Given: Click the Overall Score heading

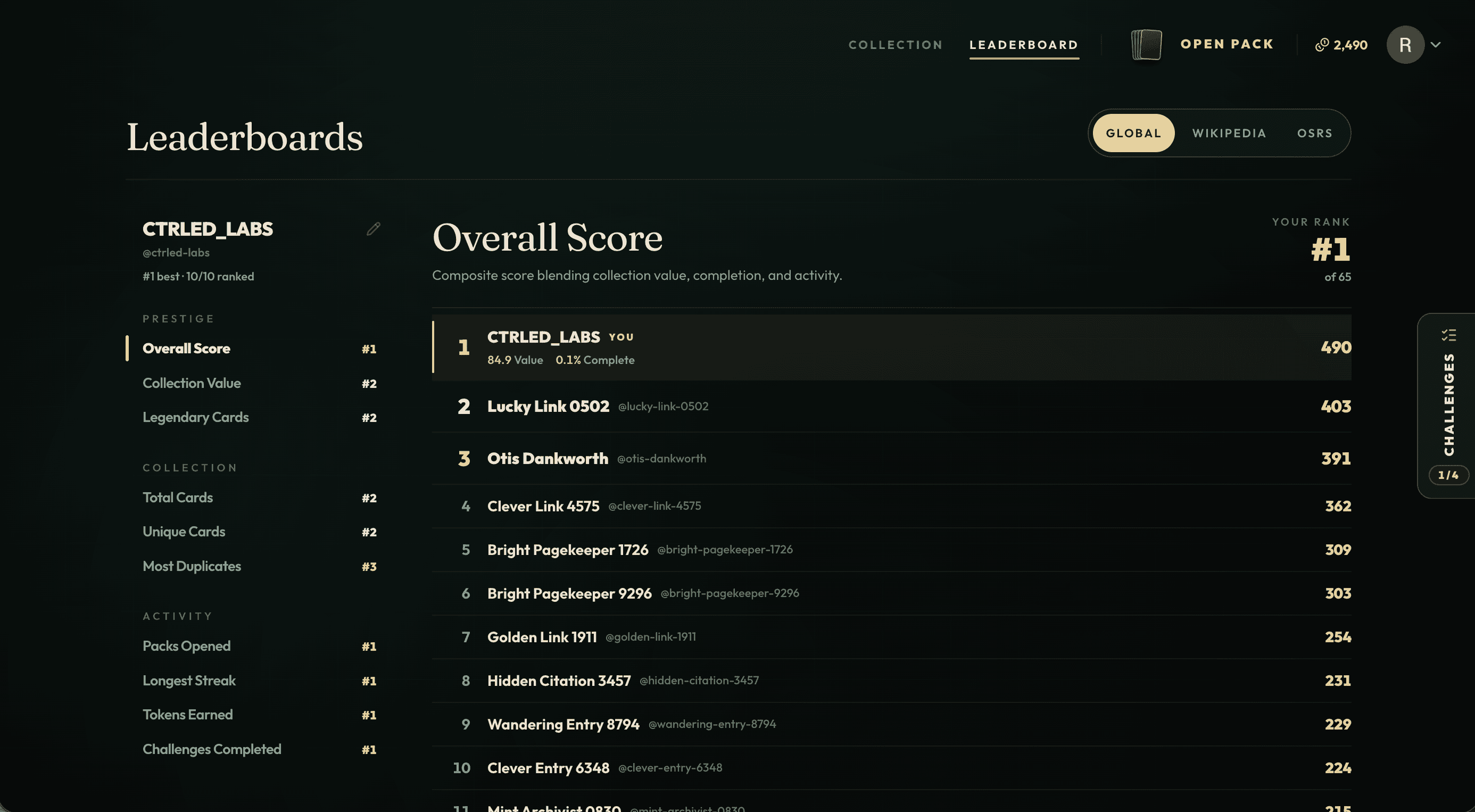Looking at the screenshot, I should [x=548, y=238].
